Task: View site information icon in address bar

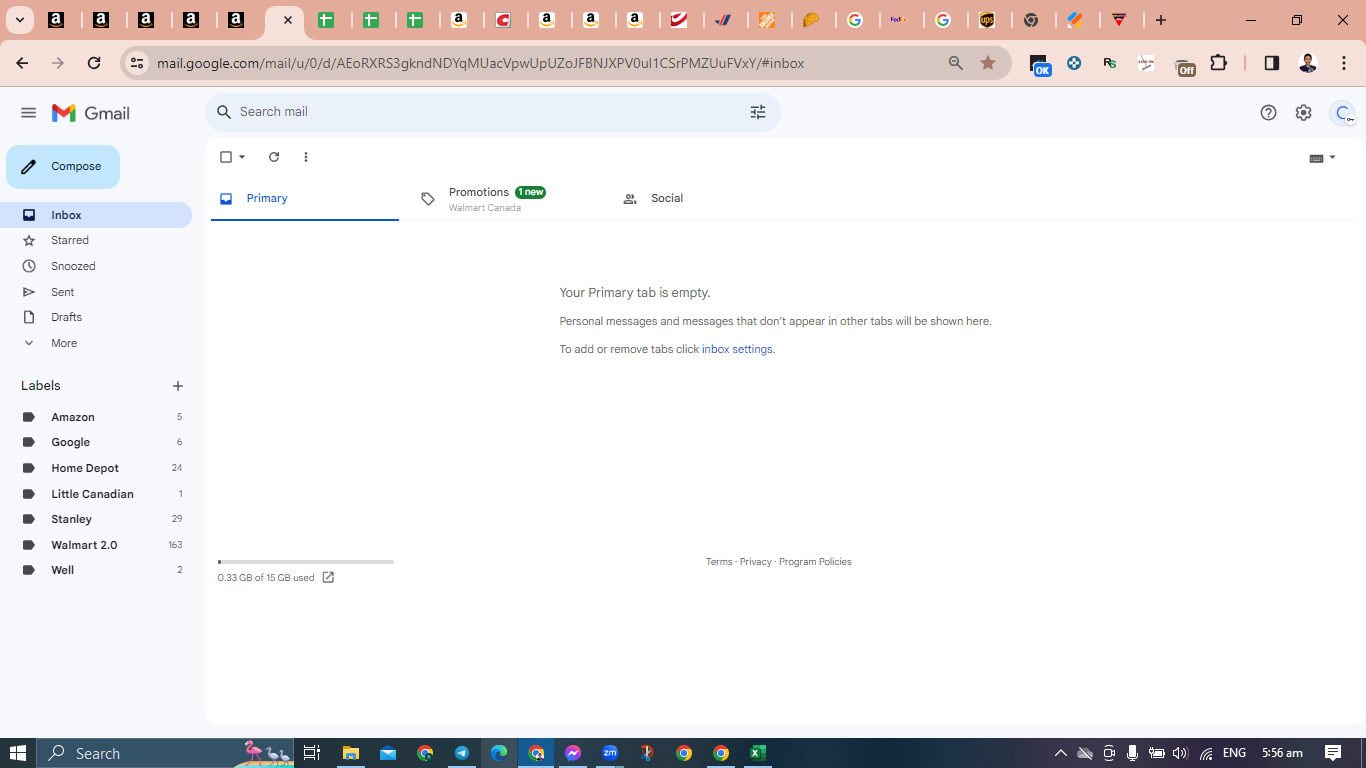Action: coord(137,63)
